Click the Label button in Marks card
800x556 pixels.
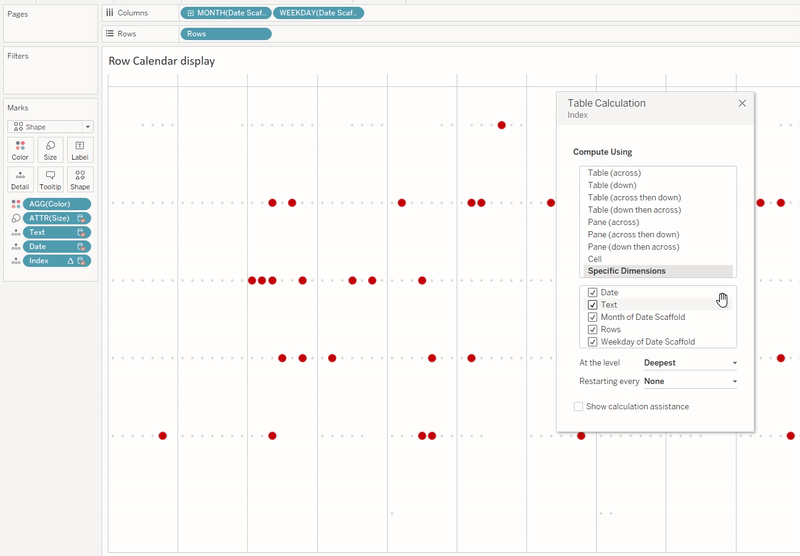pyautogui.click(x=80, y=150)
